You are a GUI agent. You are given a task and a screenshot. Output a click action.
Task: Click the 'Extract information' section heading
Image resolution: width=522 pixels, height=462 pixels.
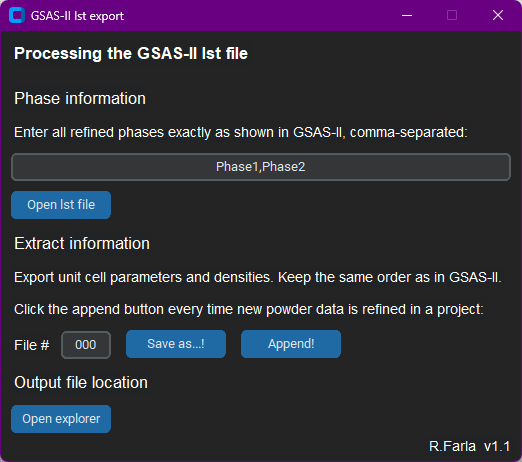(82, 243)
